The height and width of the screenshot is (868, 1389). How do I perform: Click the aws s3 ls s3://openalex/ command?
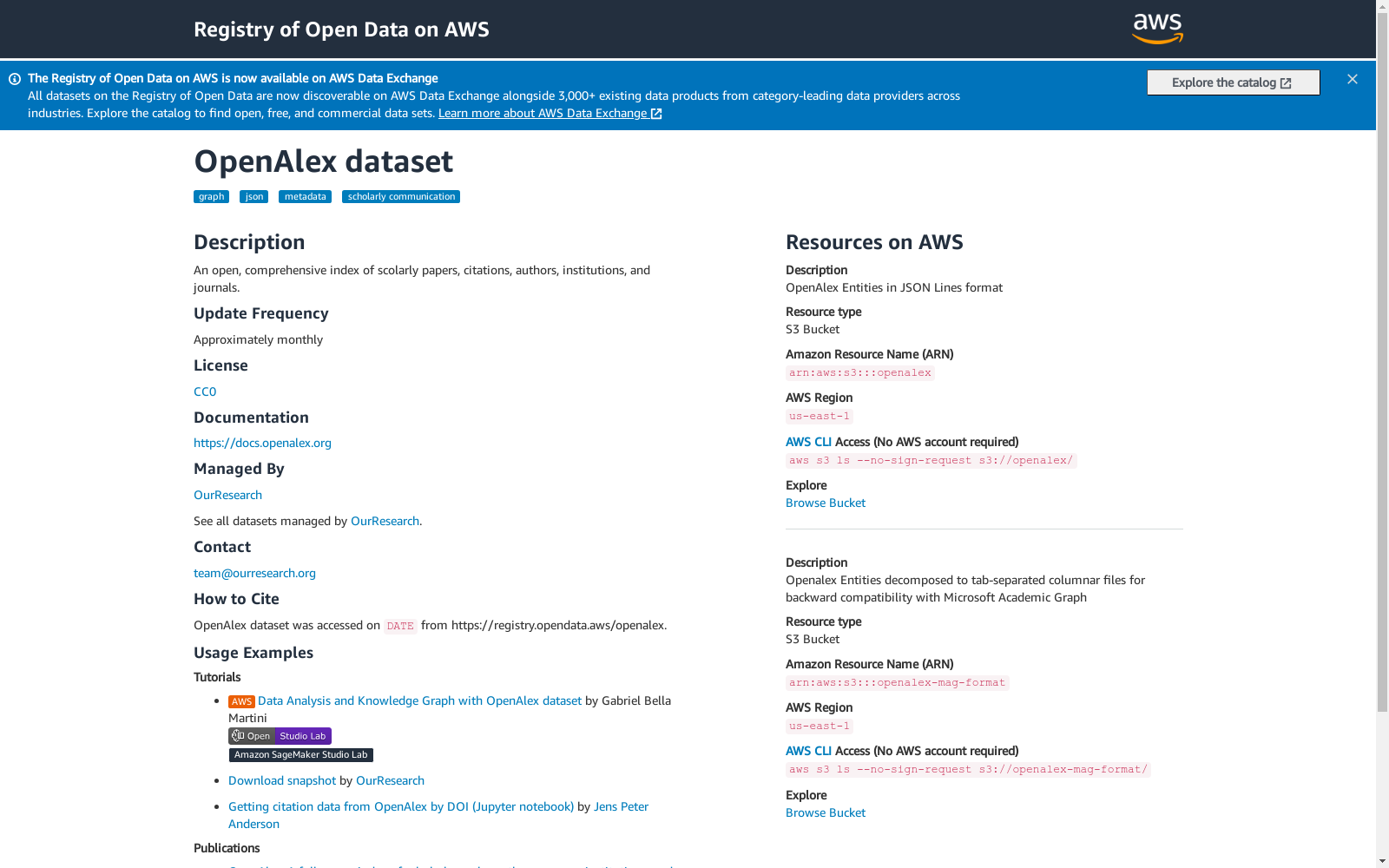[x=931, y=461]
